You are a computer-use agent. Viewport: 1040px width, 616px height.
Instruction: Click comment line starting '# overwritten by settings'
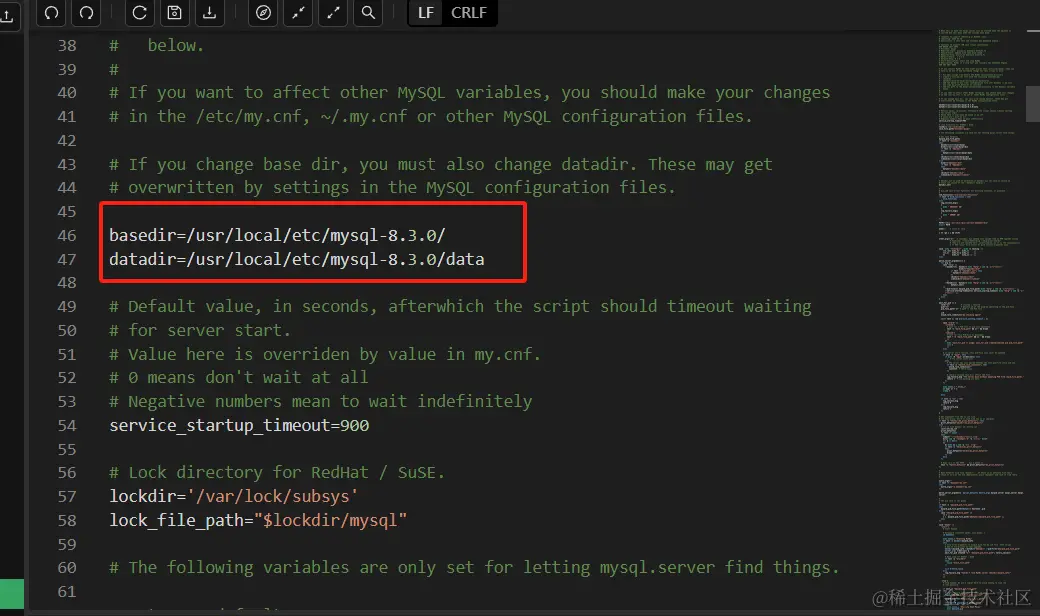392,188
